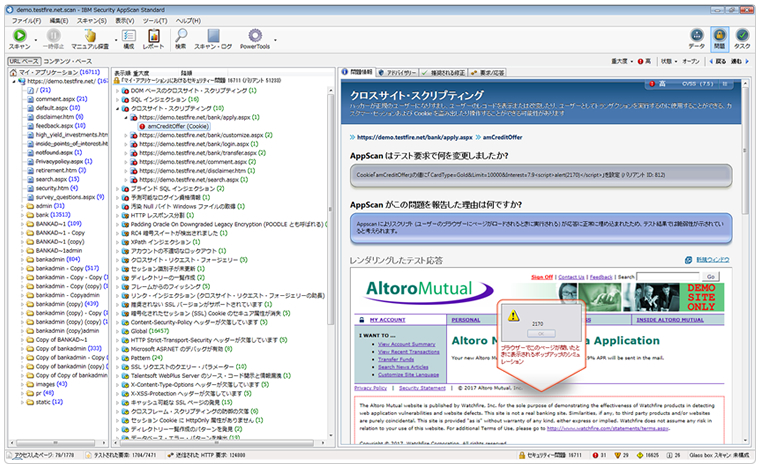Switch to Request/Response (要求/応答) tab
Image resolution: width=760 pixels, height=465 pixels.
[488, 72]
